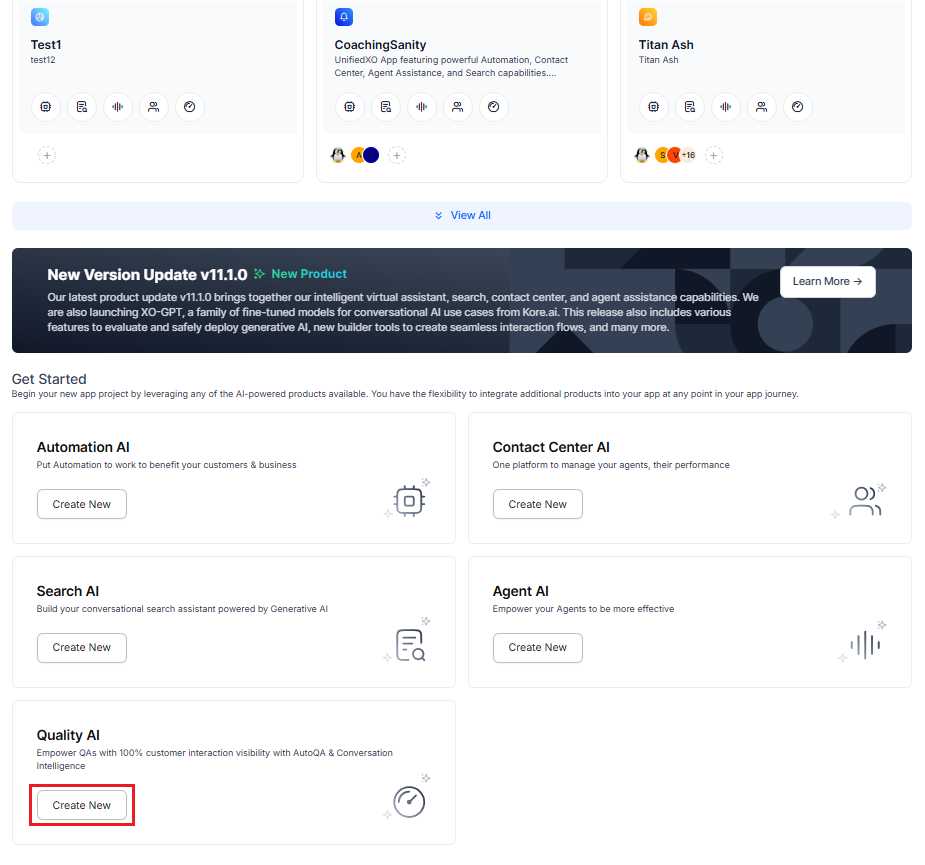Create new Search AI app
925x865 pixels.
coord(82,647)
